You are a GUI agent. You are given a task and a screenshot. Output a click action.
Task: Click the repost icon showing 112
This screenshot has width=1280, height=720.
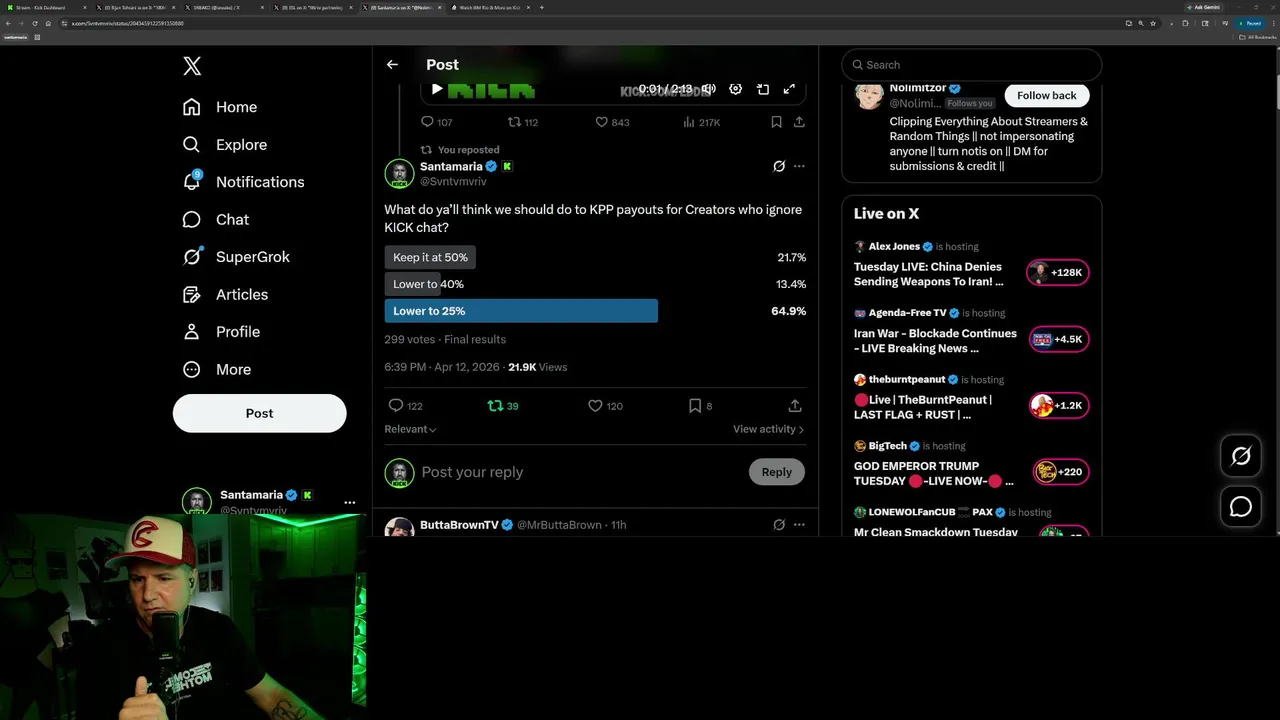(x=523, y=122)
